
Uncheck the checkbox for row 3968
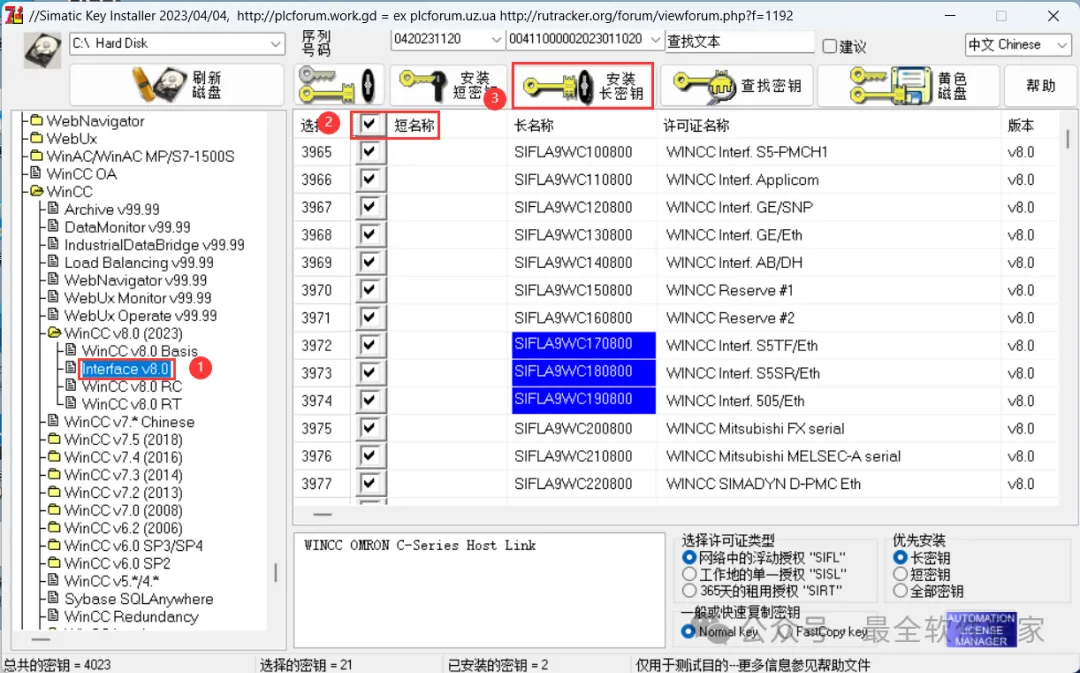point(369,234)
